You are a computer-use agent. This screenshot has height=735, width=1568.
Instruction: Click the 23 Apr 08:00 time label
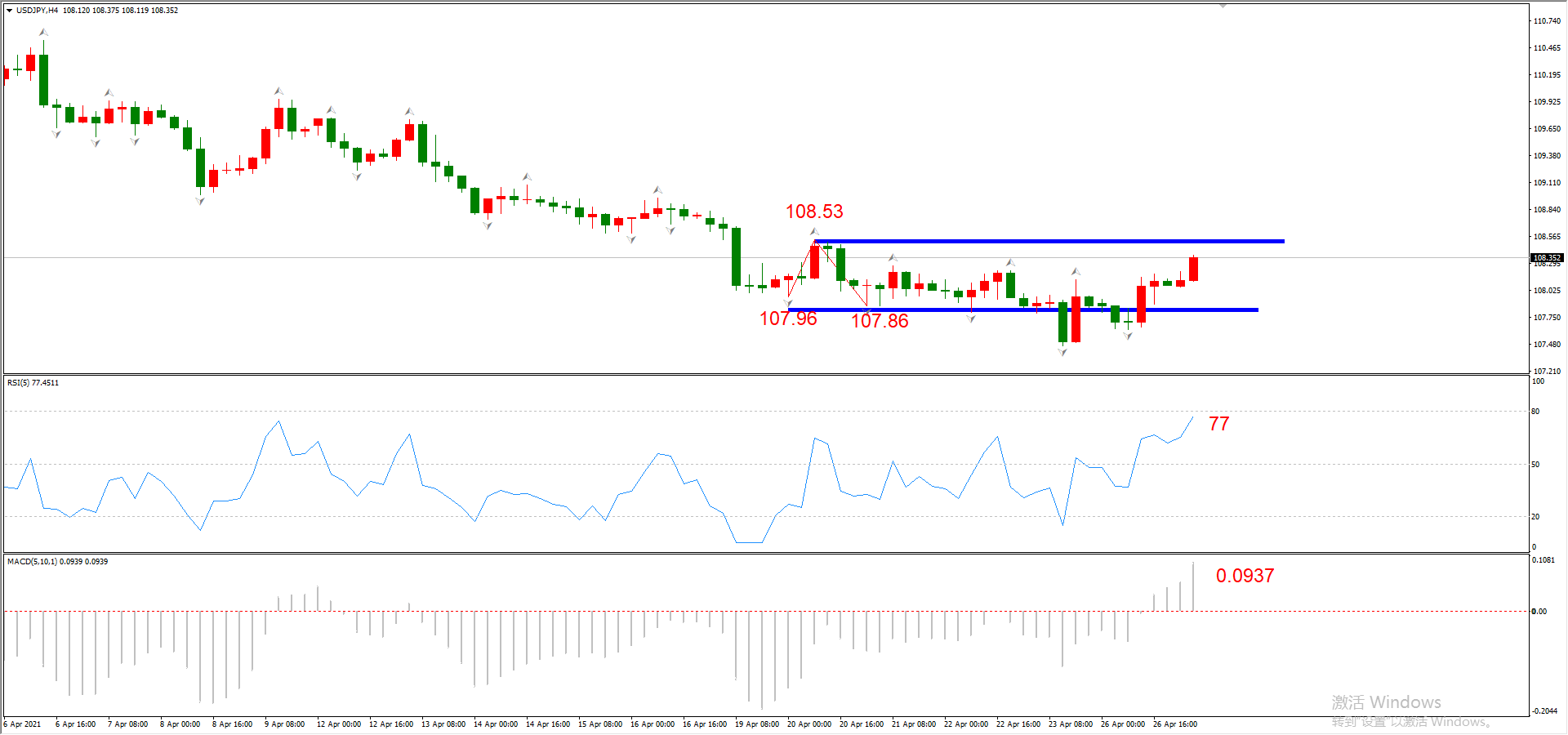pyautogui.click(x=1071, y=724)
